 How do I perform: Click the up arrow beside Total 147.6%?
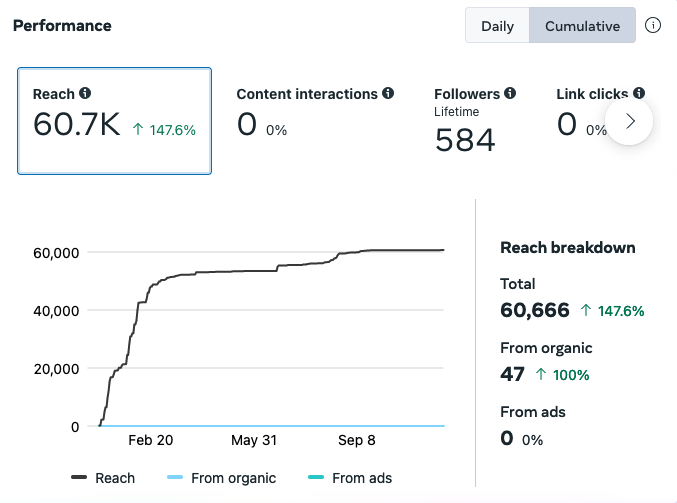tap(586, 310)
